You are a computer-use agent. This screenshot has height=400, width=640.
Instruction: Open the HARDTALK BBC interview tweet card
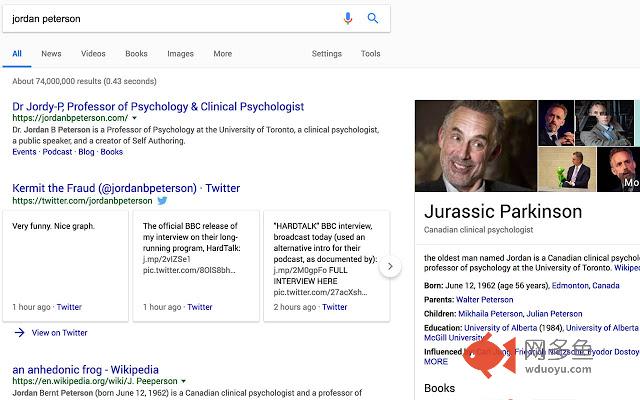tap(327, 266)
